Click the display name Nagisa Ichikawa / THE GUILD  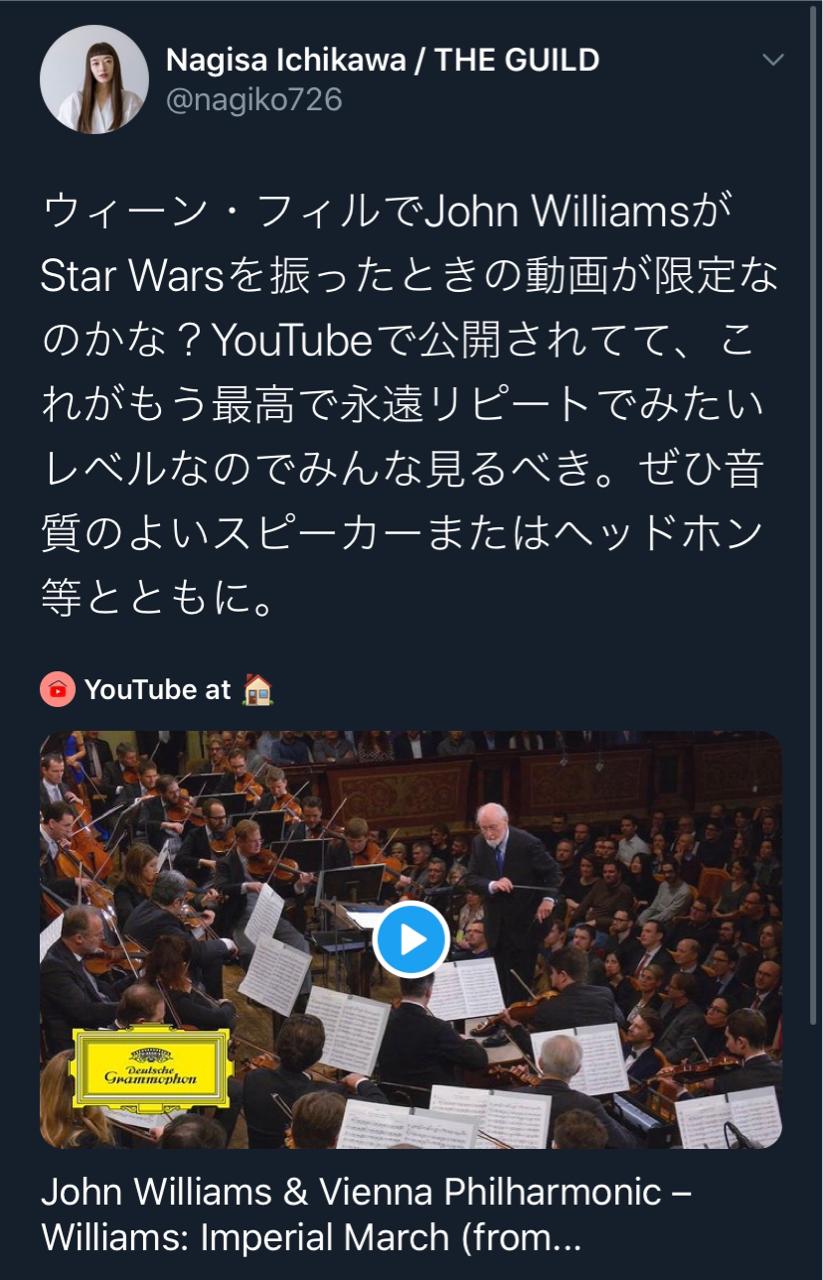(383, 60)
